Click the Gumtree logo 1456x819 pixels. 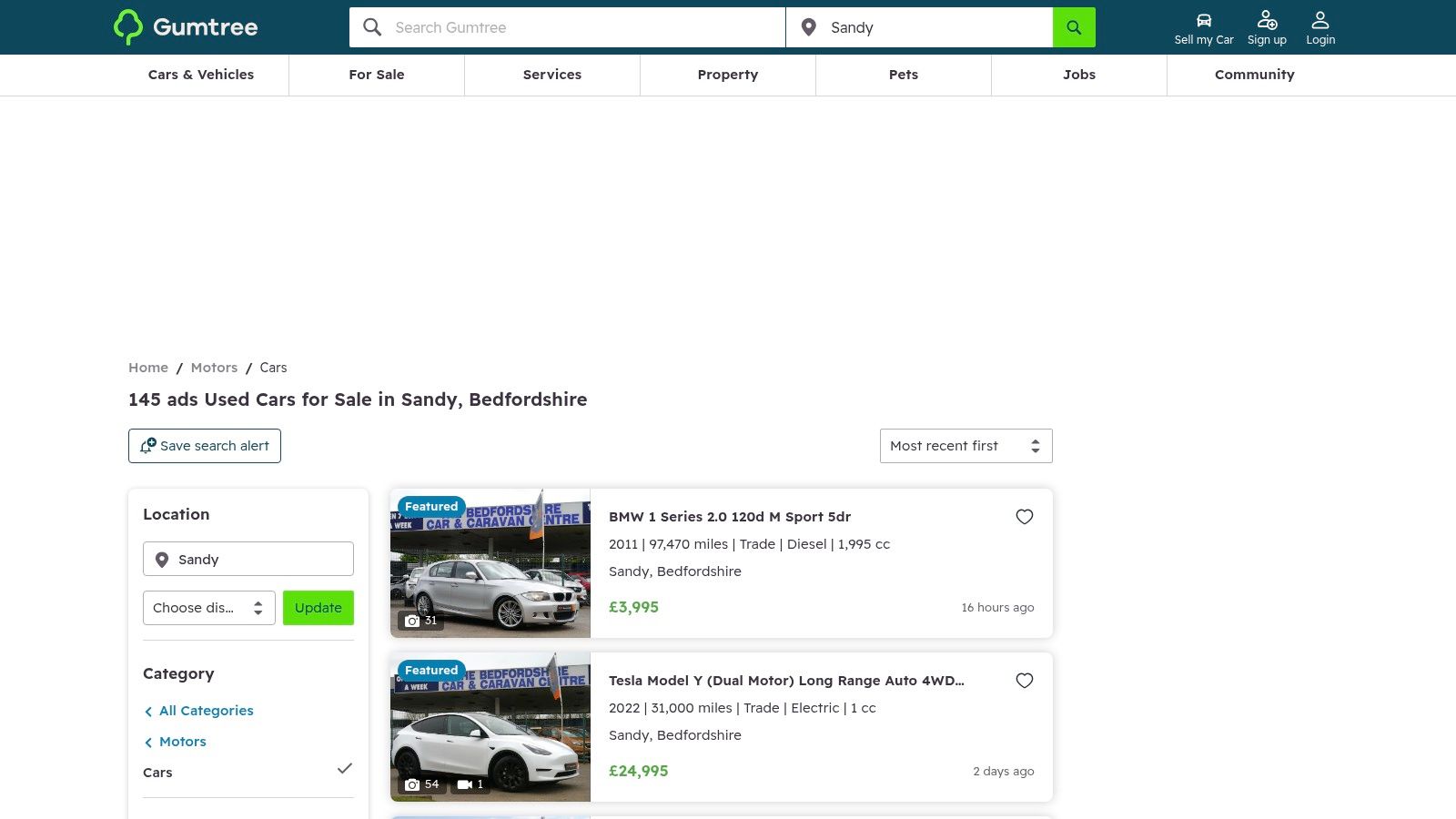coord(186,27)
